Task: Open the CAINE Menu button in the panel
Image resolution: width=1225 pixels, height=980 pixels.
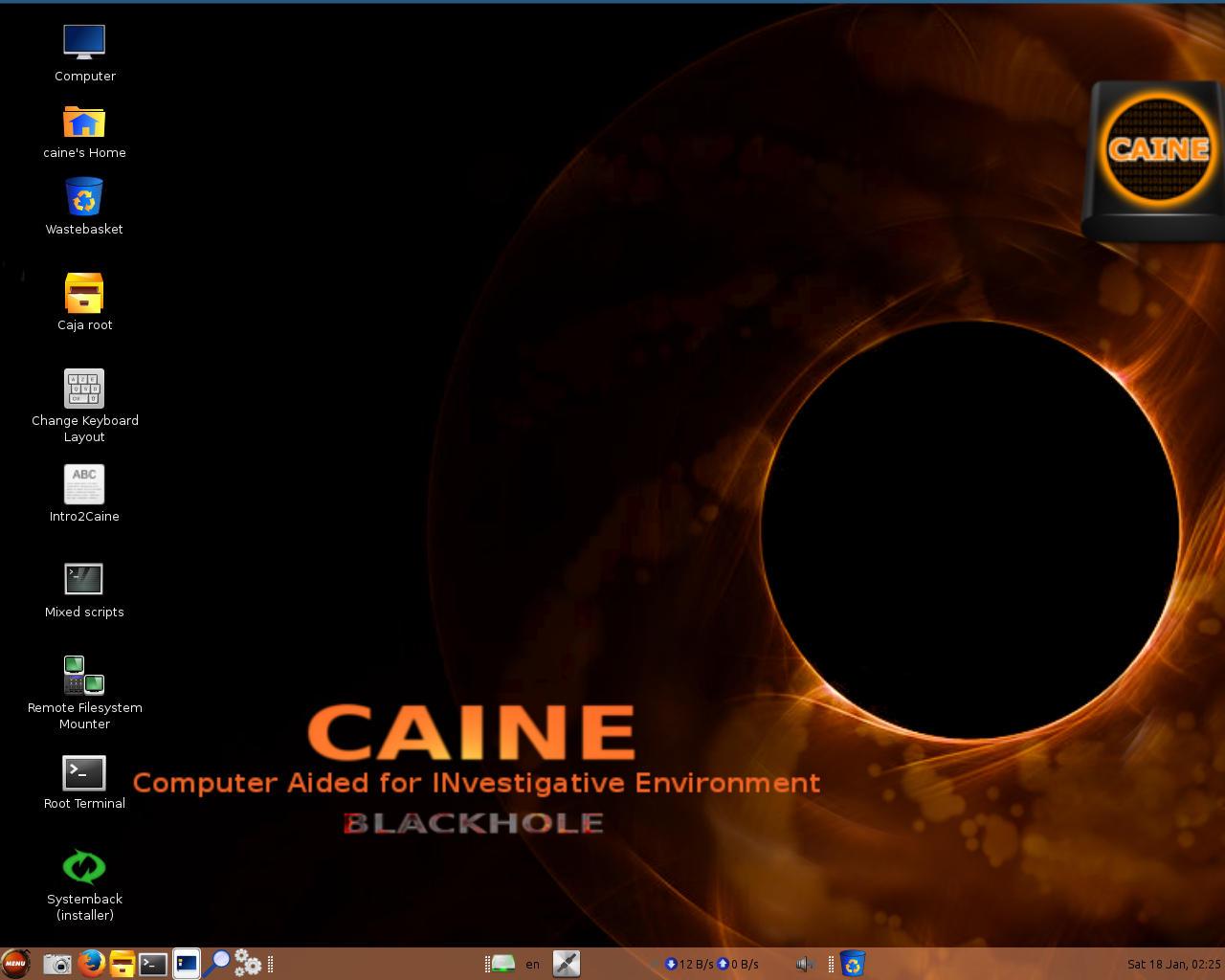Action: pyautogui.click(x=16, y=964)
